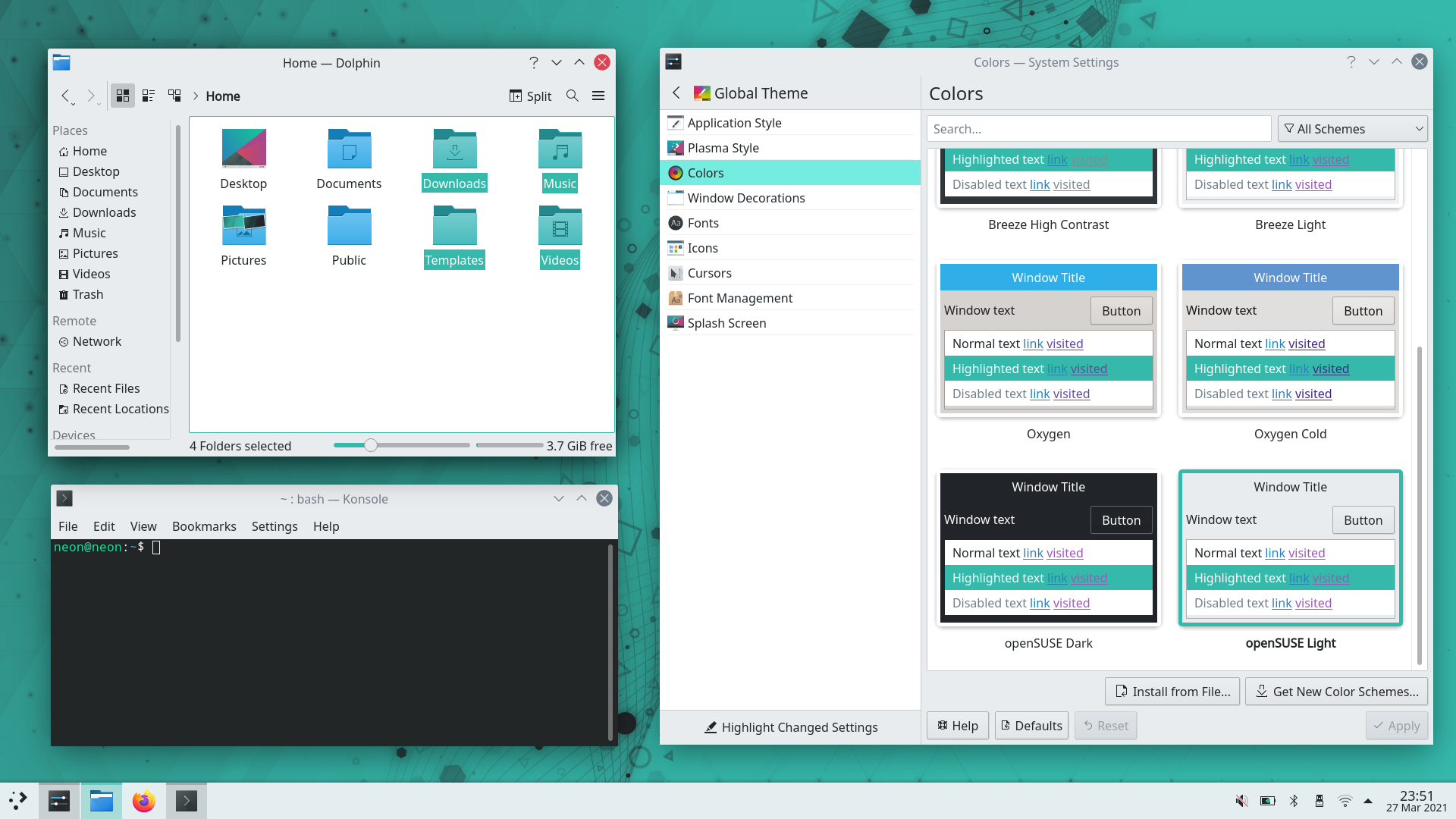Toggle Highlight Changed Settings
1456x819 pixels.
click(790, 727)
